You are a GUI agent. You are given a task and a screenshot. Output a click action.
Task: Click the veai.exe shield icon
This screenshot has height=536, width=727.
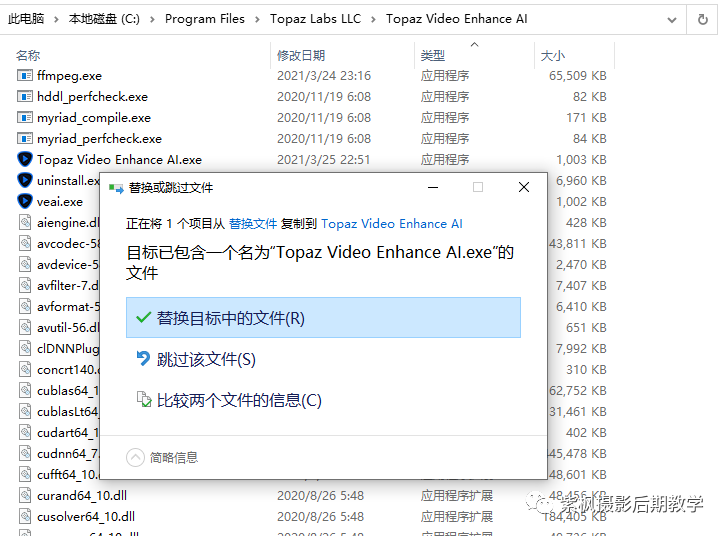pos(25,201)
